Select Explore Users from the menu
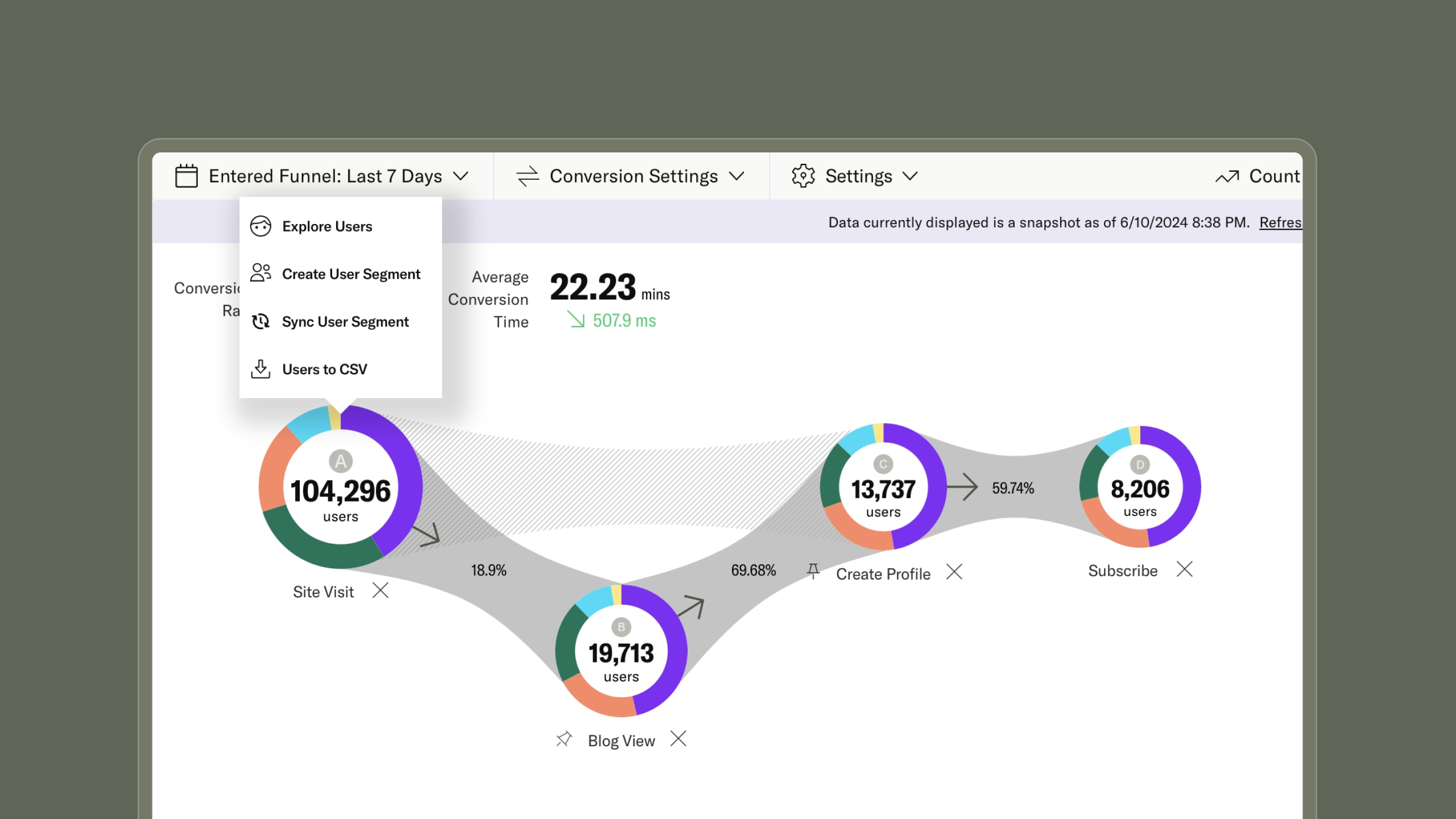 [x=327, y=226]
